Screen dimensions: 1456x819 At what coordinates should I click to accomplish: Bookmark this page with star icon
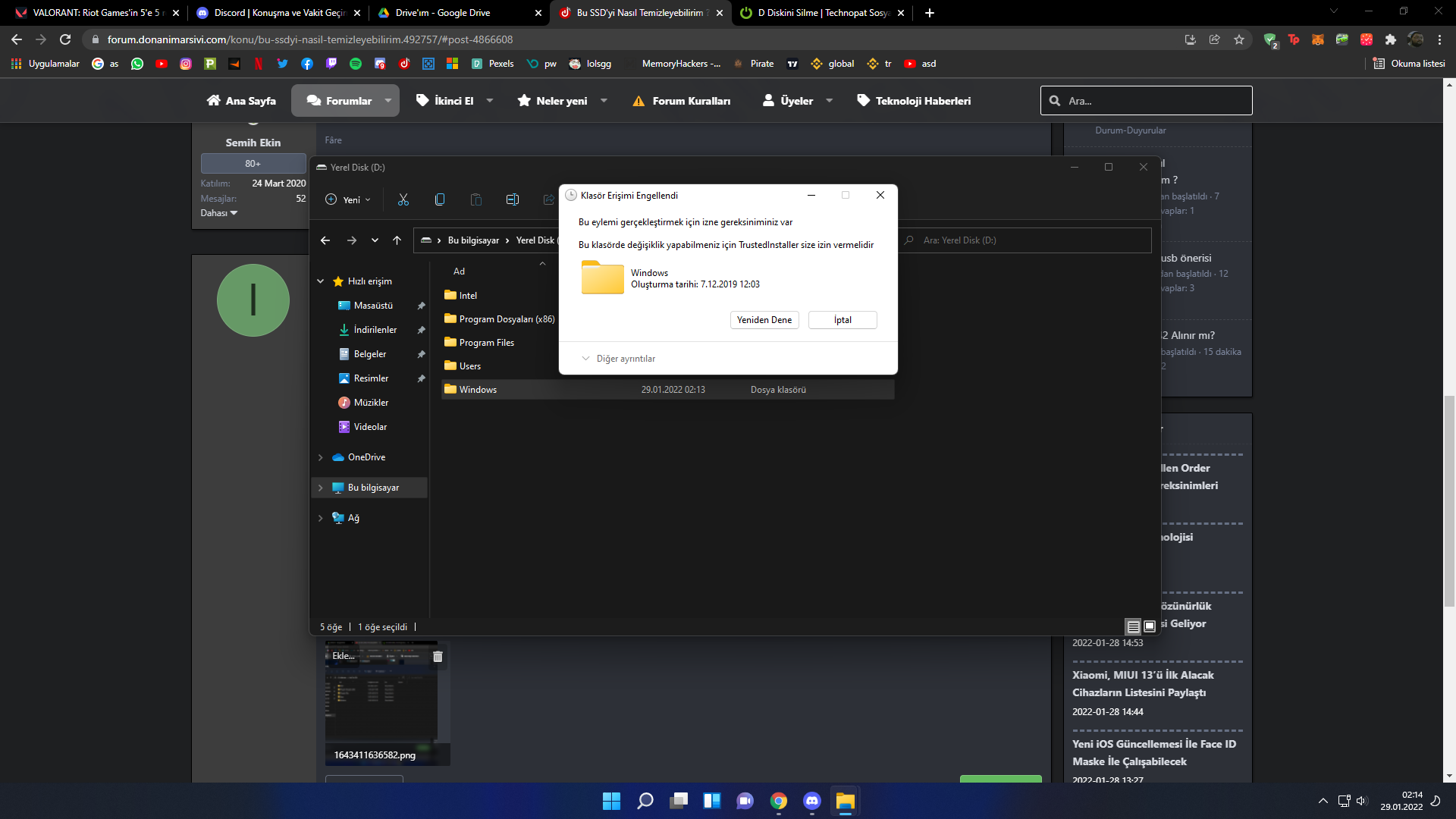[x=1239, y=39]
